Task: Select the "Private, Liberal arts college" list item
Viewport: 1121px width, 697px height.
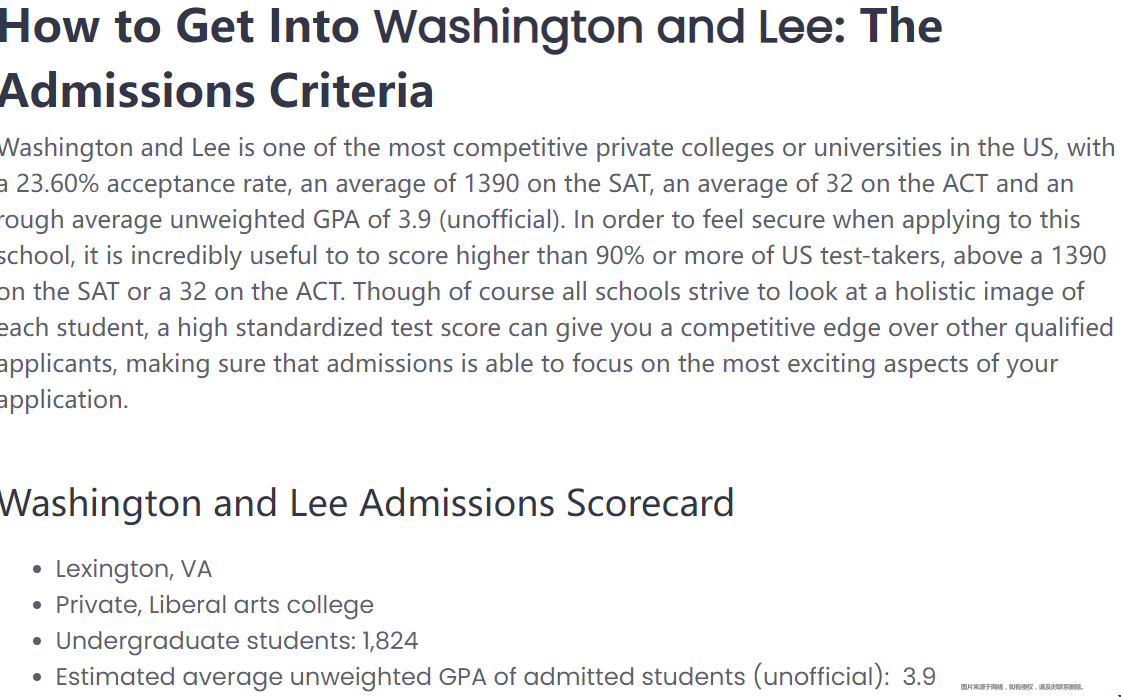Action: click(214, 605)
